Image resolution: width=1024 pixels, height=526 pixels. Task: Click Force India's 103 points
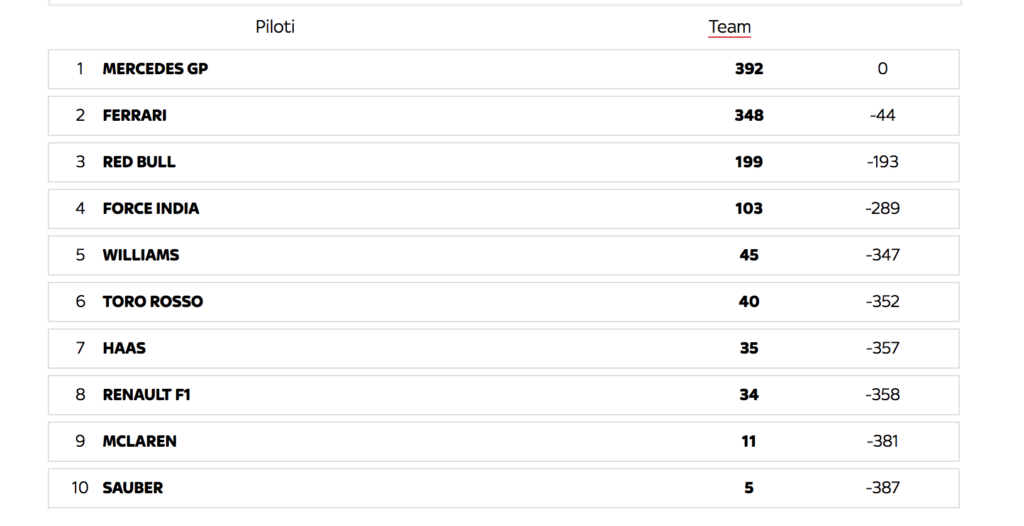click(748, 208)
